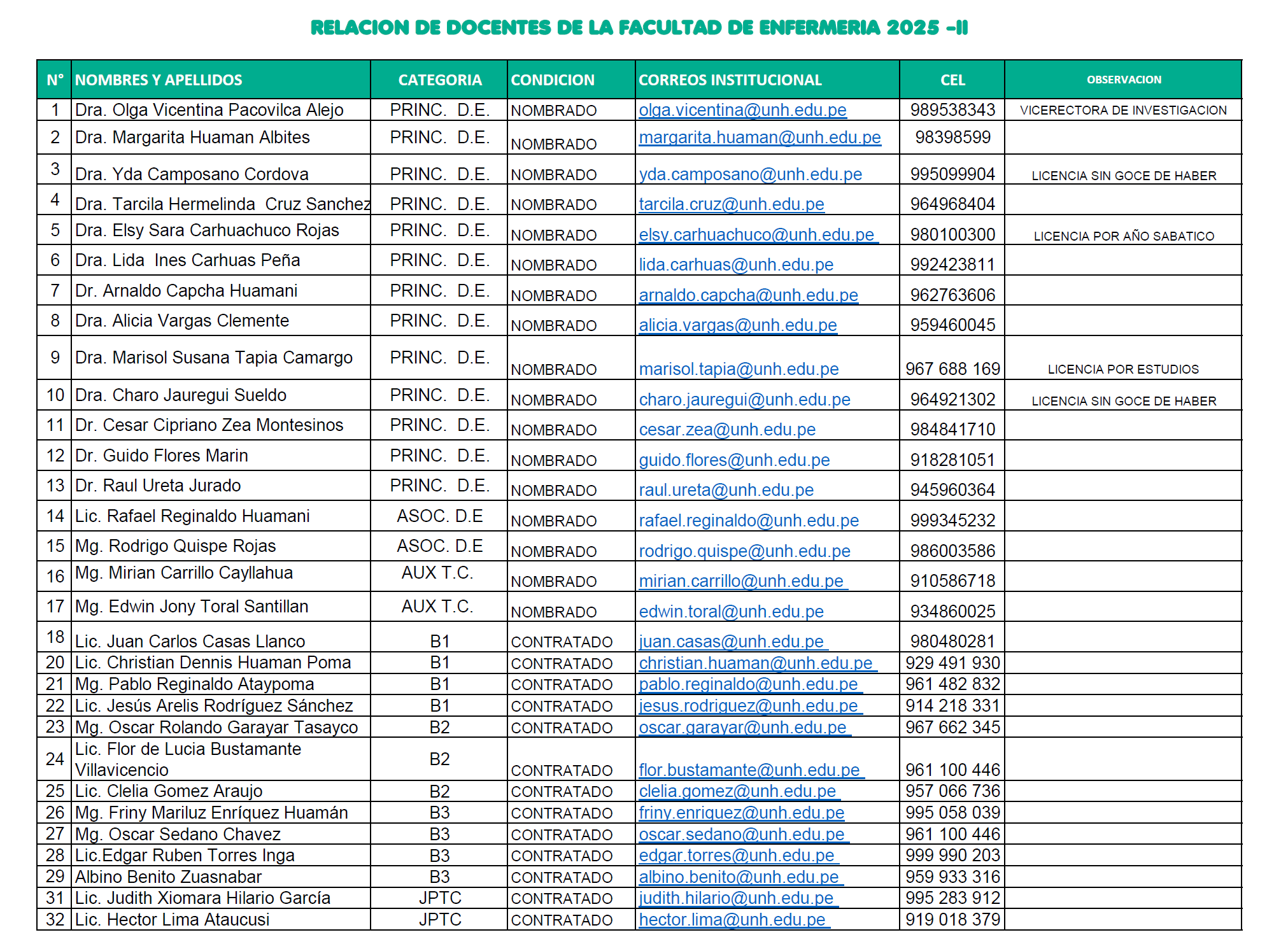Click cesar.zea@unh.edu.pe email link
Screen dimensions: 1288x951
pos(727,430)
